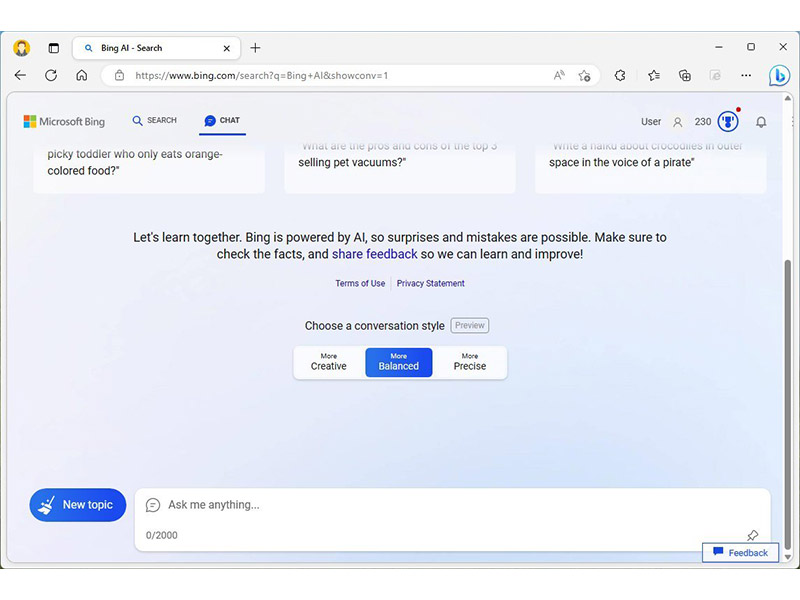Open the share feedback link
Viewport: 800px width, 600px height.
[374, 254]
